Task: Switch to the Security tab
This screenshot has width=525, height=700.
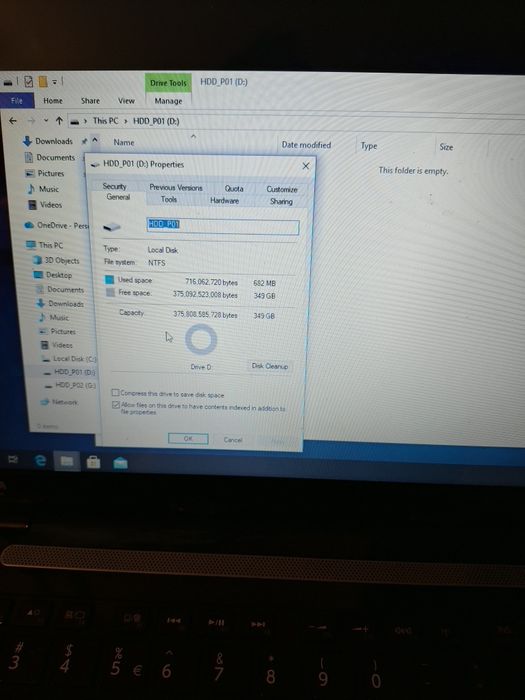Action: (x=115, y=186)
